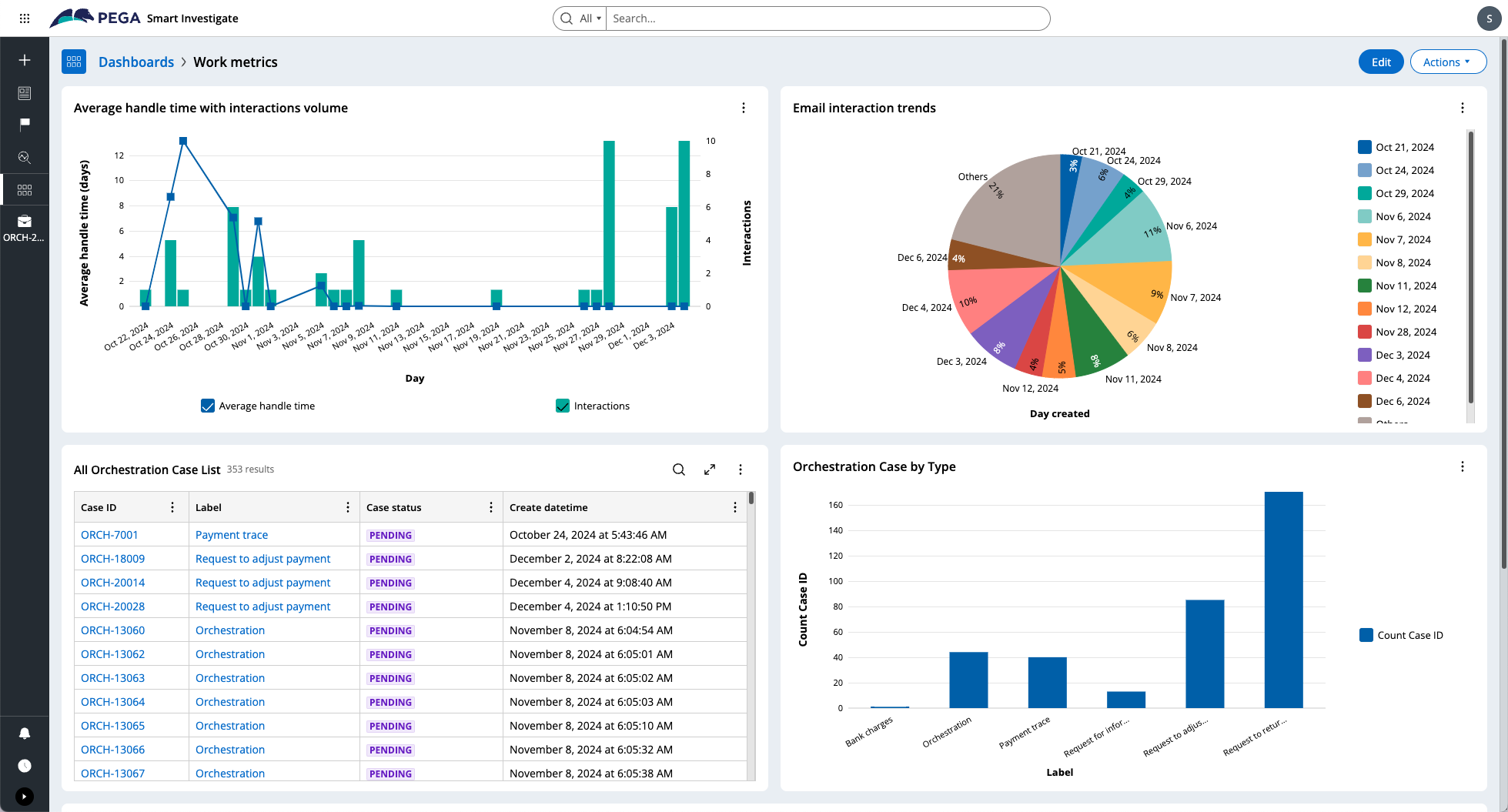Select the Dashboards grid icon in sidebar
This screenshot has height=812, width=1508.
(x=25, y=189)
